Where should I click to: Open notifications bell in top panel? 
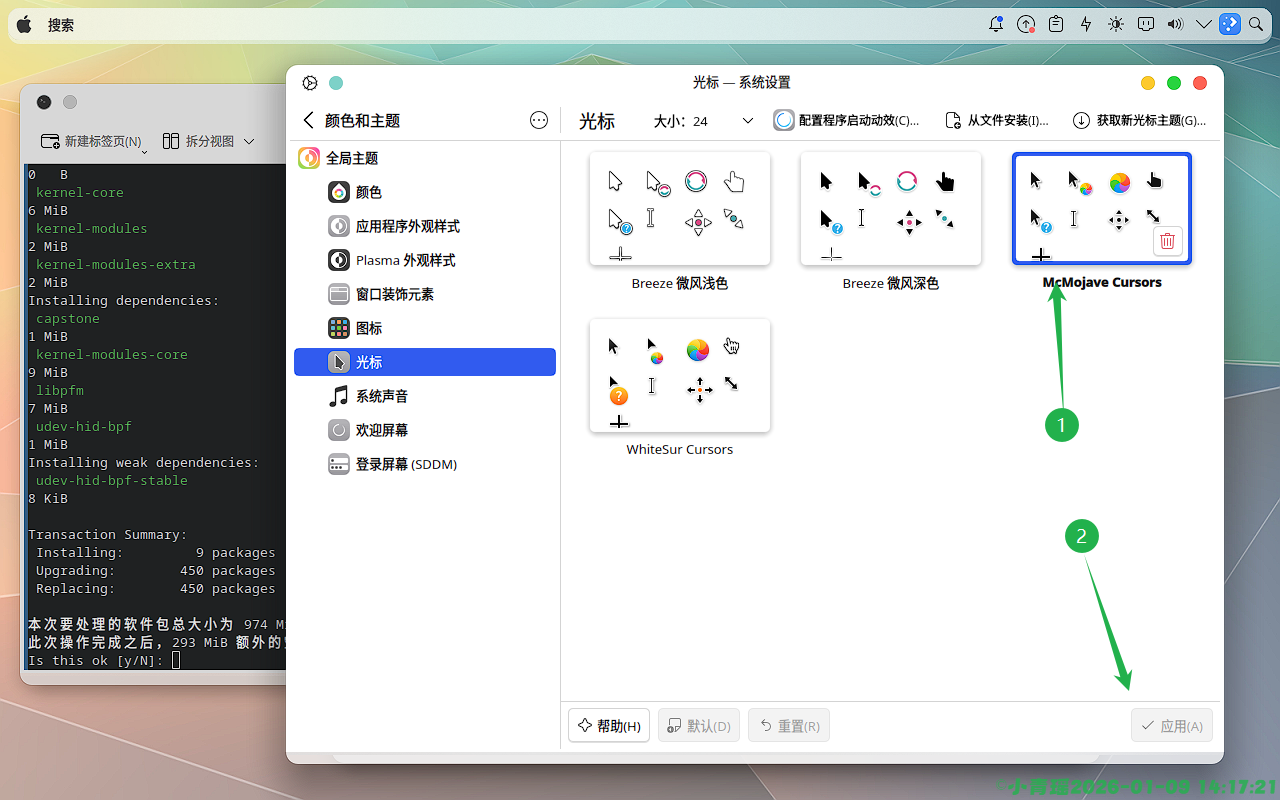click(x=995, y=25)
